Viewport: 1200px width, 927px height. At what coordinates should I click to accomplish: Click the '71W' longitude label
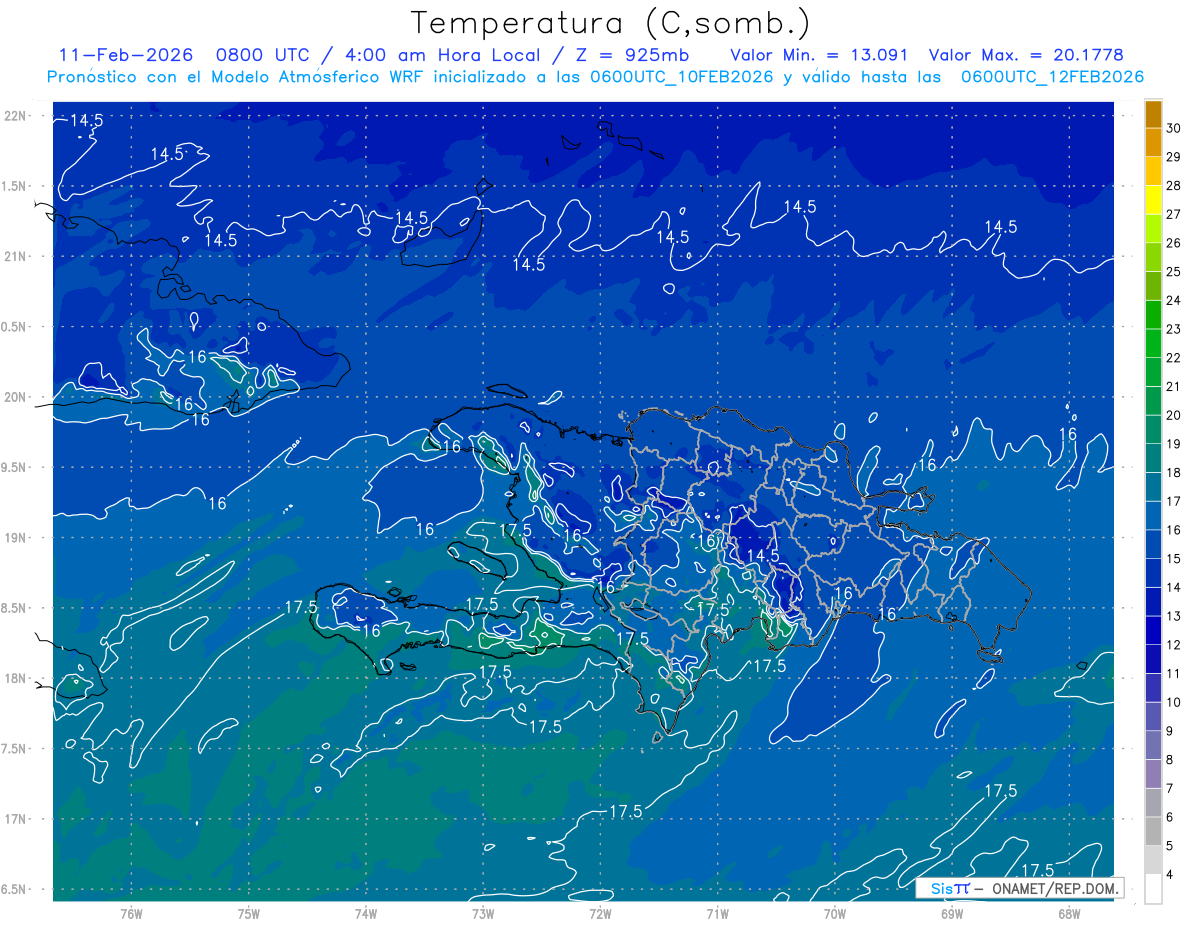(x=717, y=913)
